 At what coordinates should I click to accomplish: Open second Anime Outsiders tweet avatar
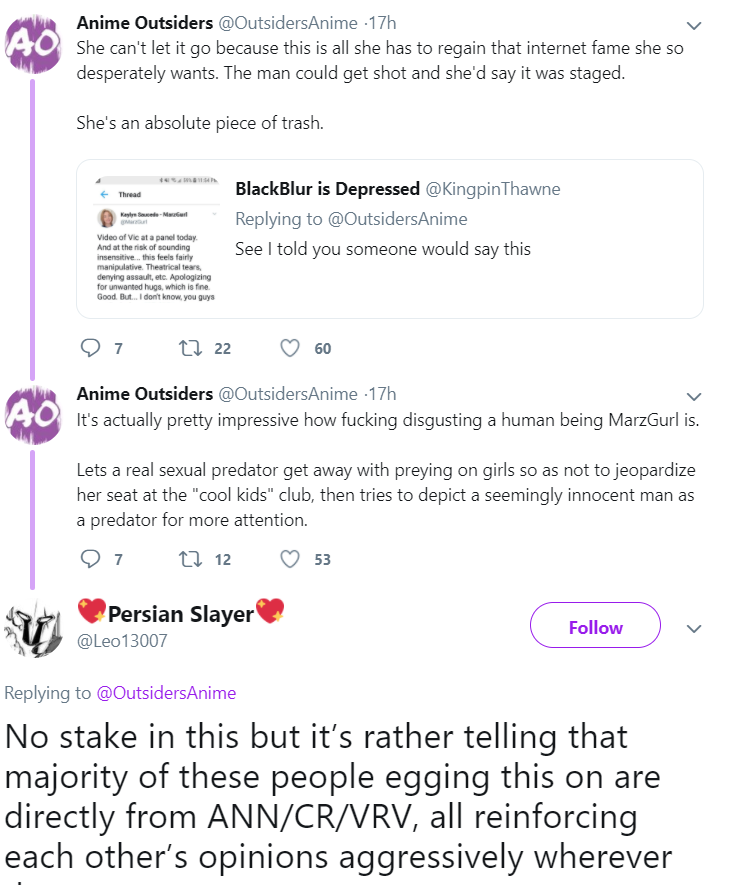[x=33, y=415]
